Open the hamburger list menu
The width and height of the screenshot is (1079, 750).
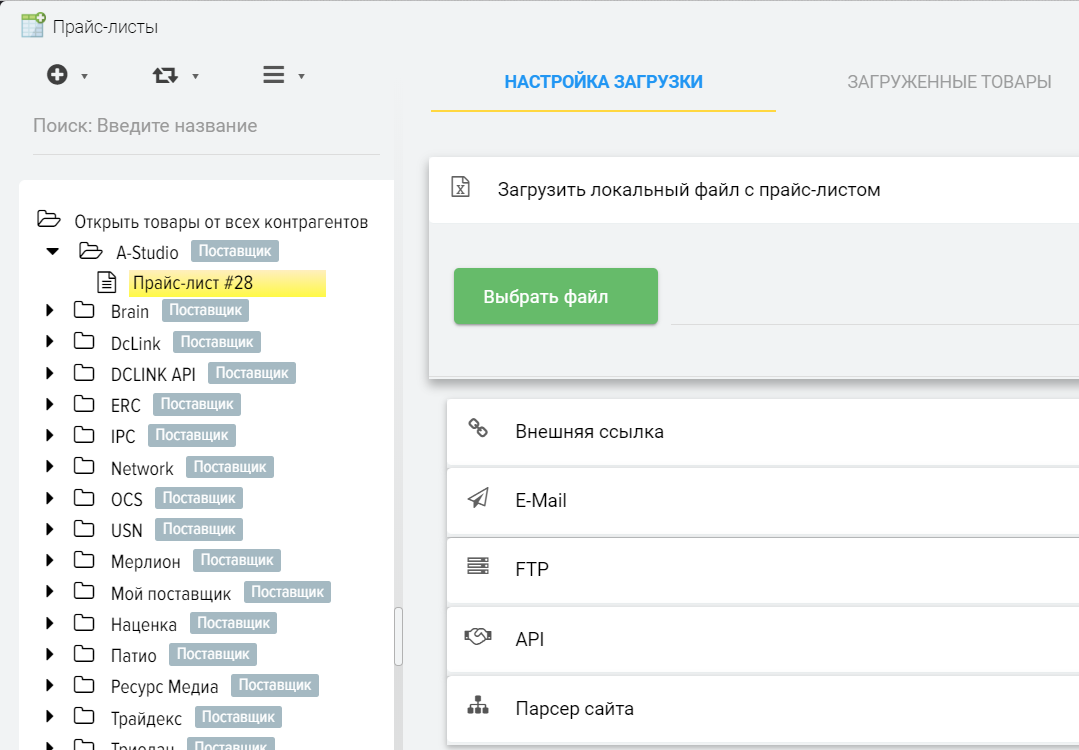coord(274,75)
